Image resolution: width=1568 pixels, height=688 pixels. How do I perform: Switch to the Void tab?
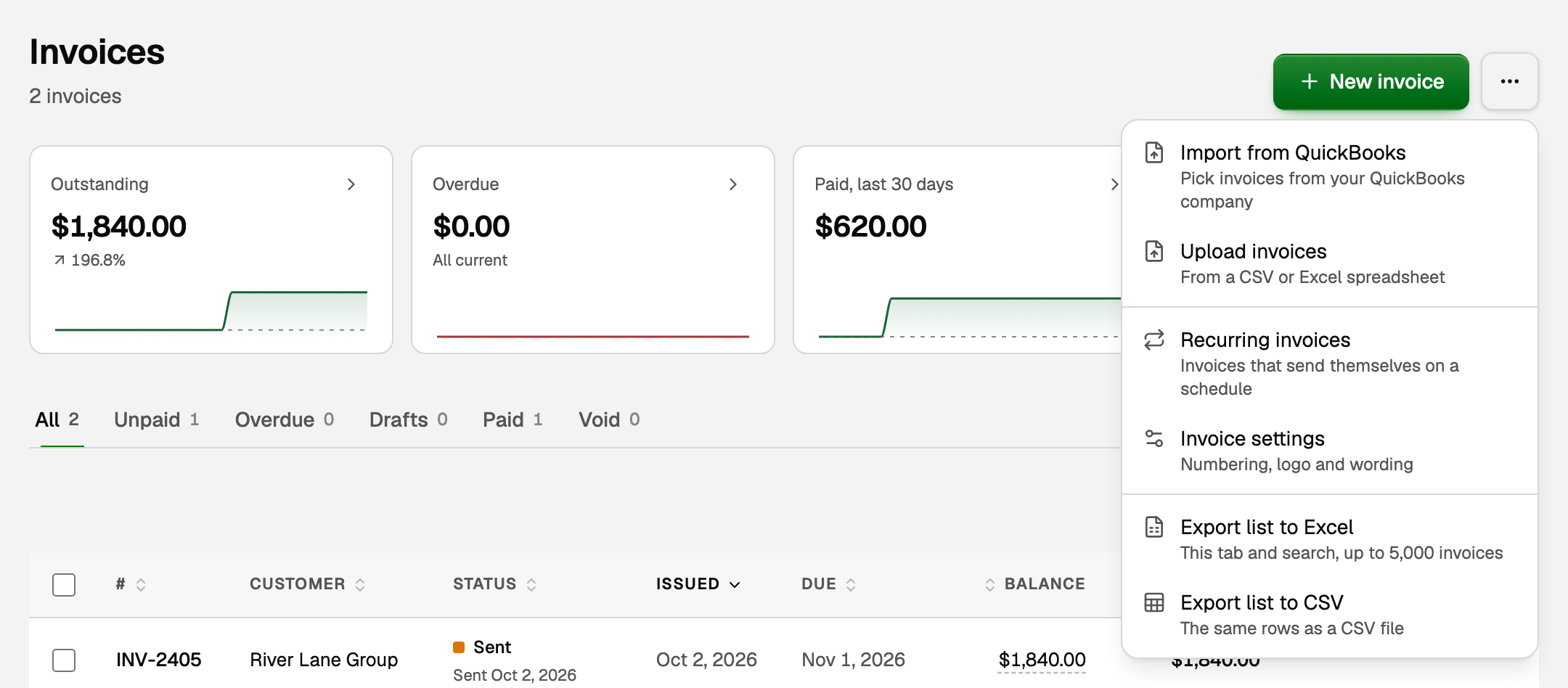coord(609,419)
